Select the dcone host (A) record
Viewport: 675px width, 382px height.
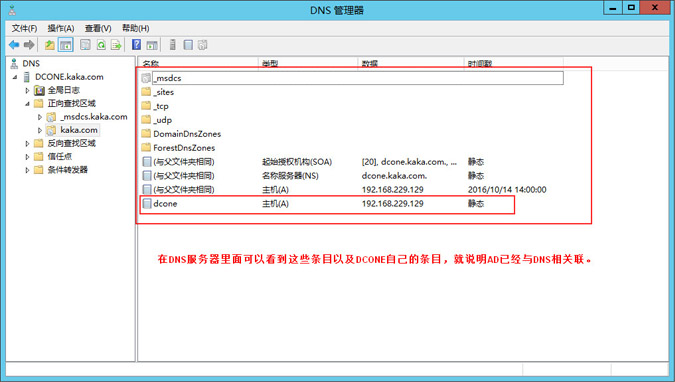pos(327,204)
